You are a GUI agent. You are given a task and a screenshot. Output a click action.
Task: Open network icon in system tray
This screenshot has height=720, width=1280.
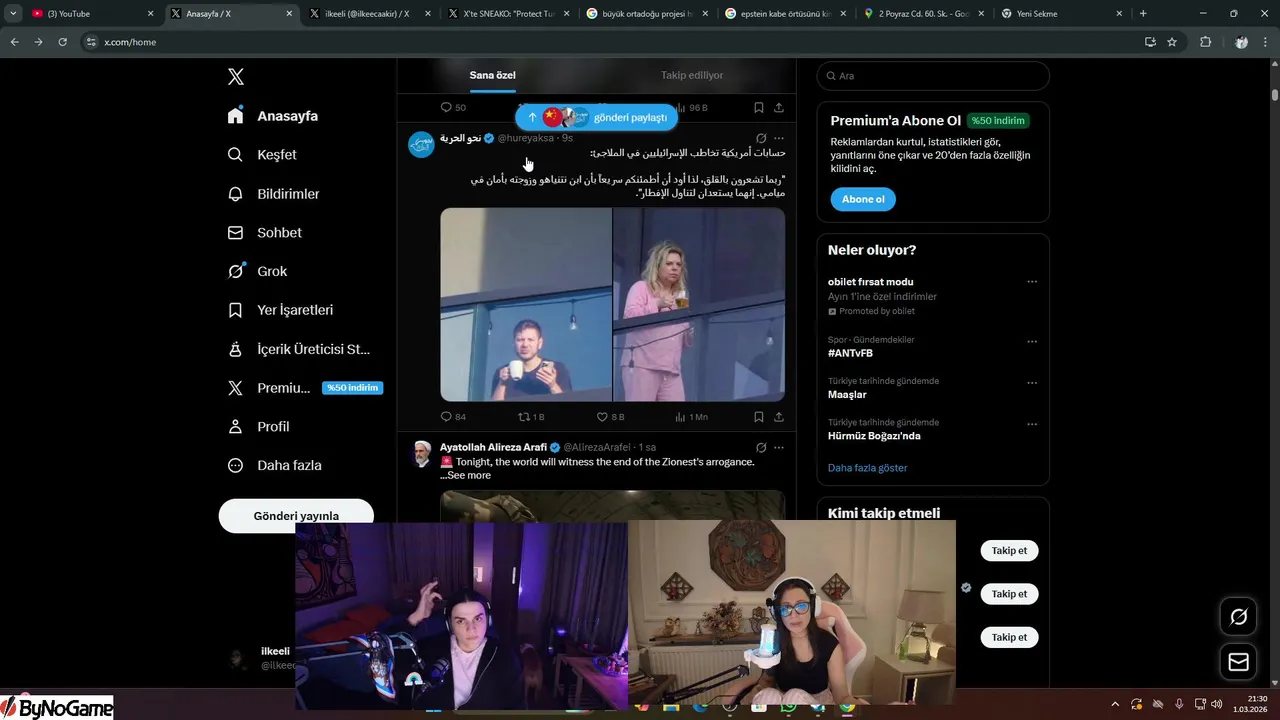tap(1200, 704)
